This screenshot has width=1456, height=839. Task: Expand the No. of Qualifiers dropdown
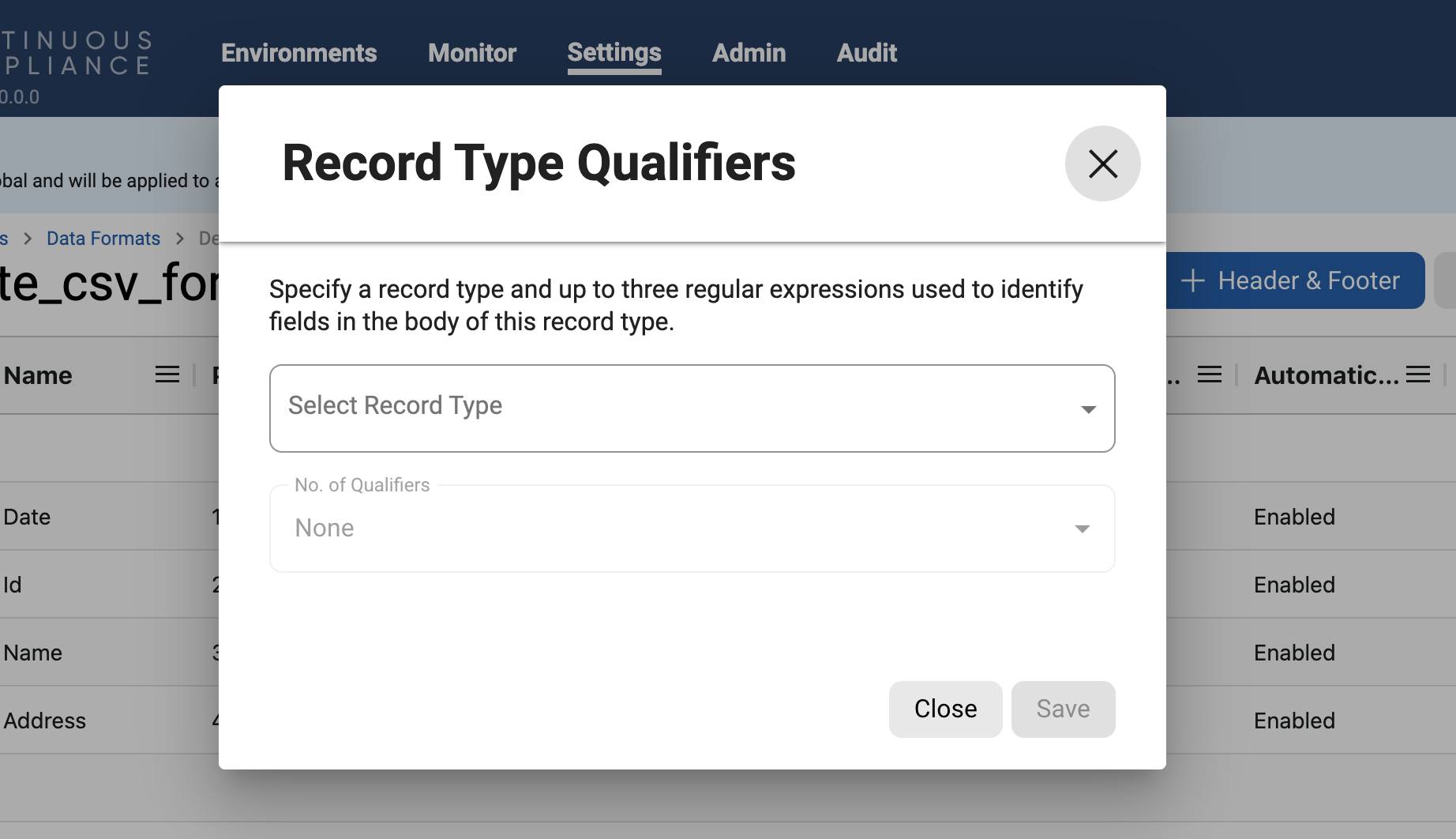tap(692, 528)
